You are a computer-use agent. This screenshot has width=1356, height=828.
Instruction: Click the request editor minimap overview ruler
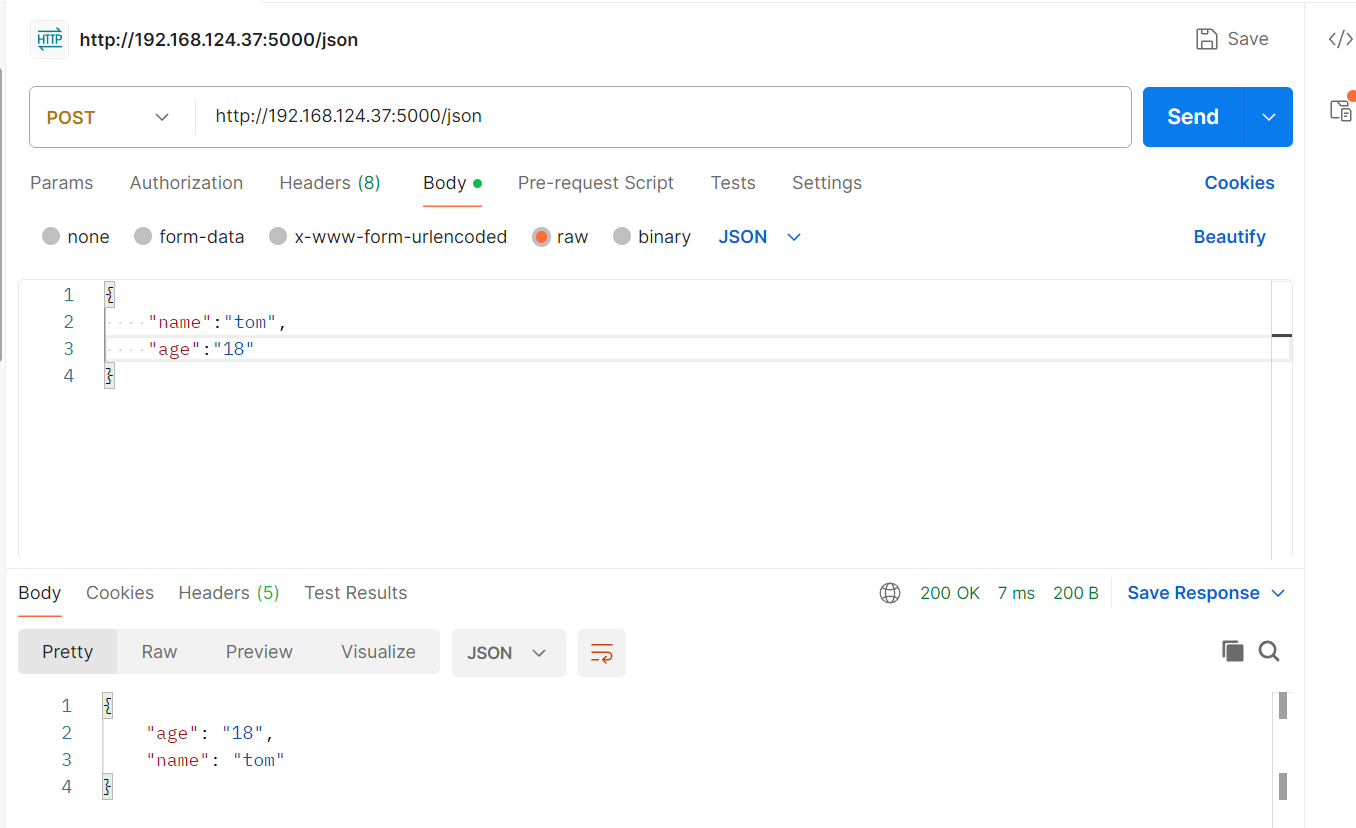click(1281, 420)
